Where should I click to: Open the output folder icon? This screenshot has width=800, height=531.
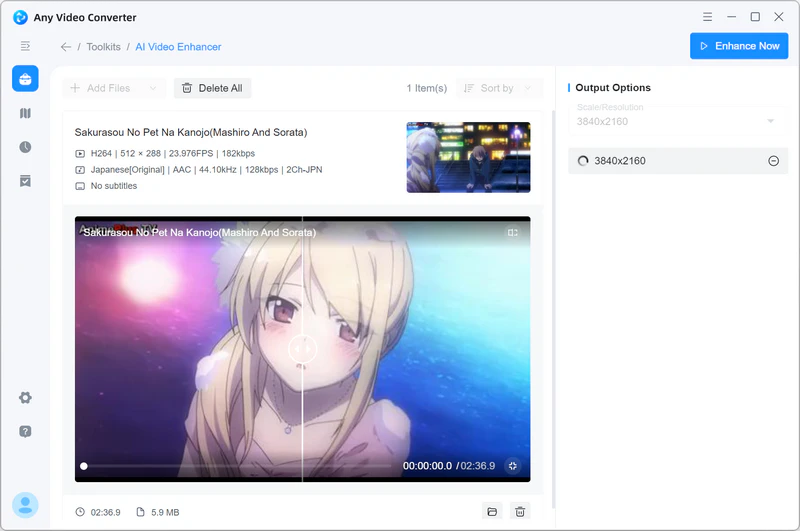[492, 512]
